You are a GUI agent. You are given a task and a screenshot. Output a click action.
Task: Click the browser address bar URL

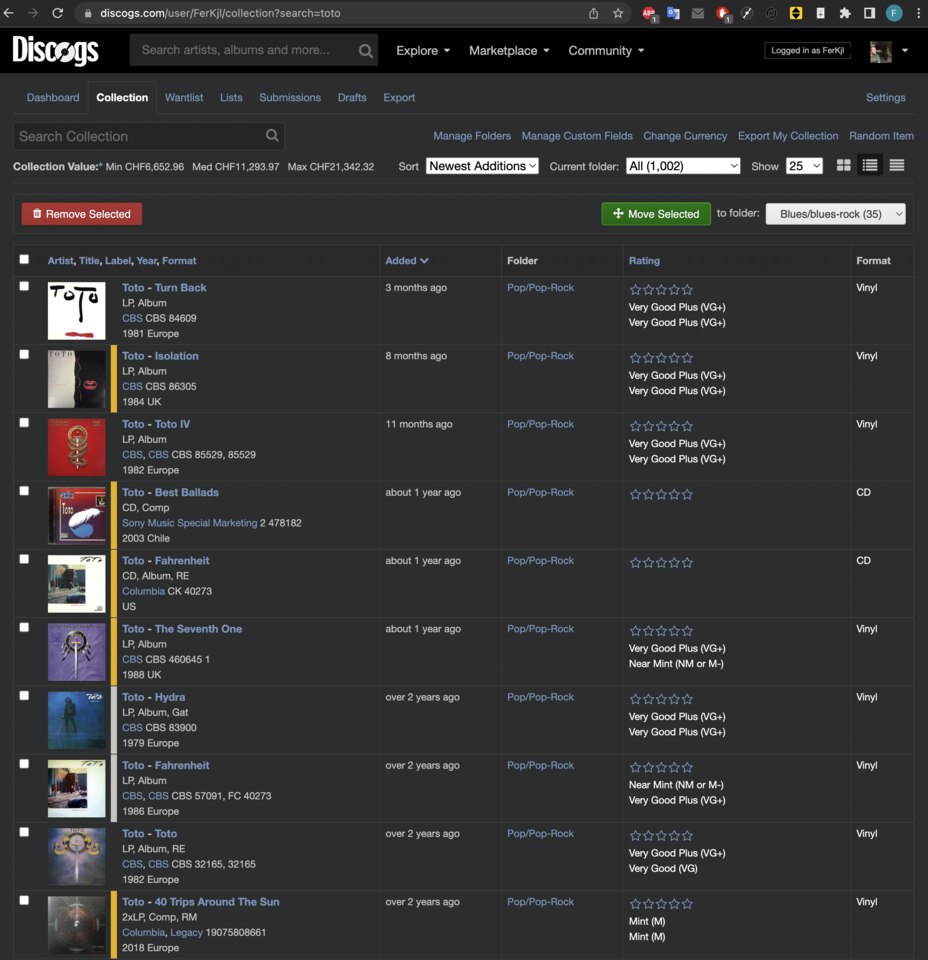(x=220, y=13)
